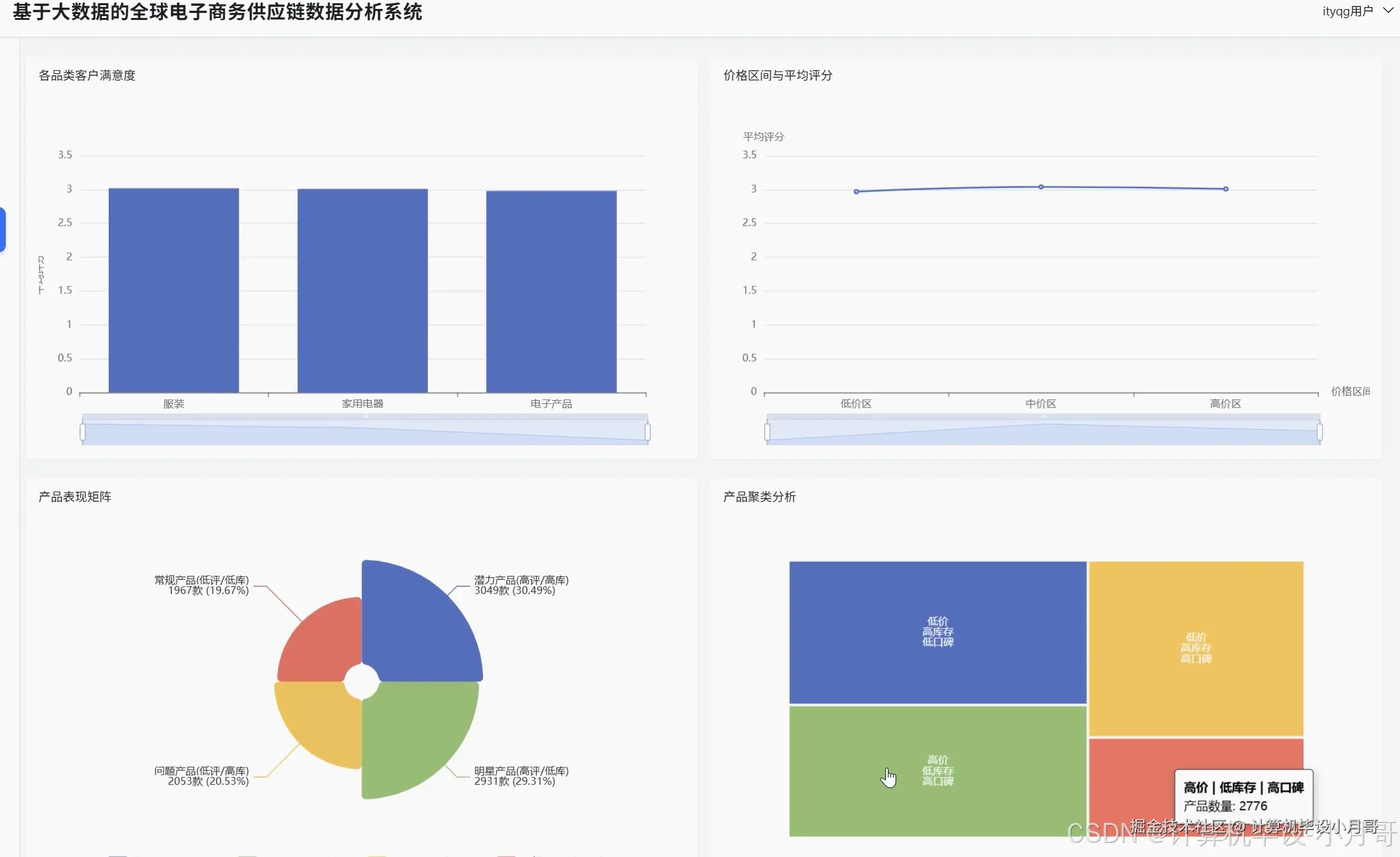The height and width of the screenshot is (857, 1400).
Task: Click the 中价区 axis label
Action: (1041, 403)
